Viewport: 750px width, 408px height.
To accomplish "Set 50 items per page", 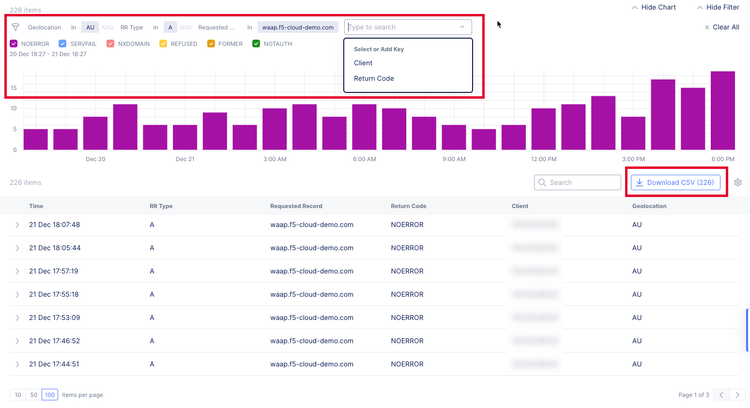I will coord(33,395).
